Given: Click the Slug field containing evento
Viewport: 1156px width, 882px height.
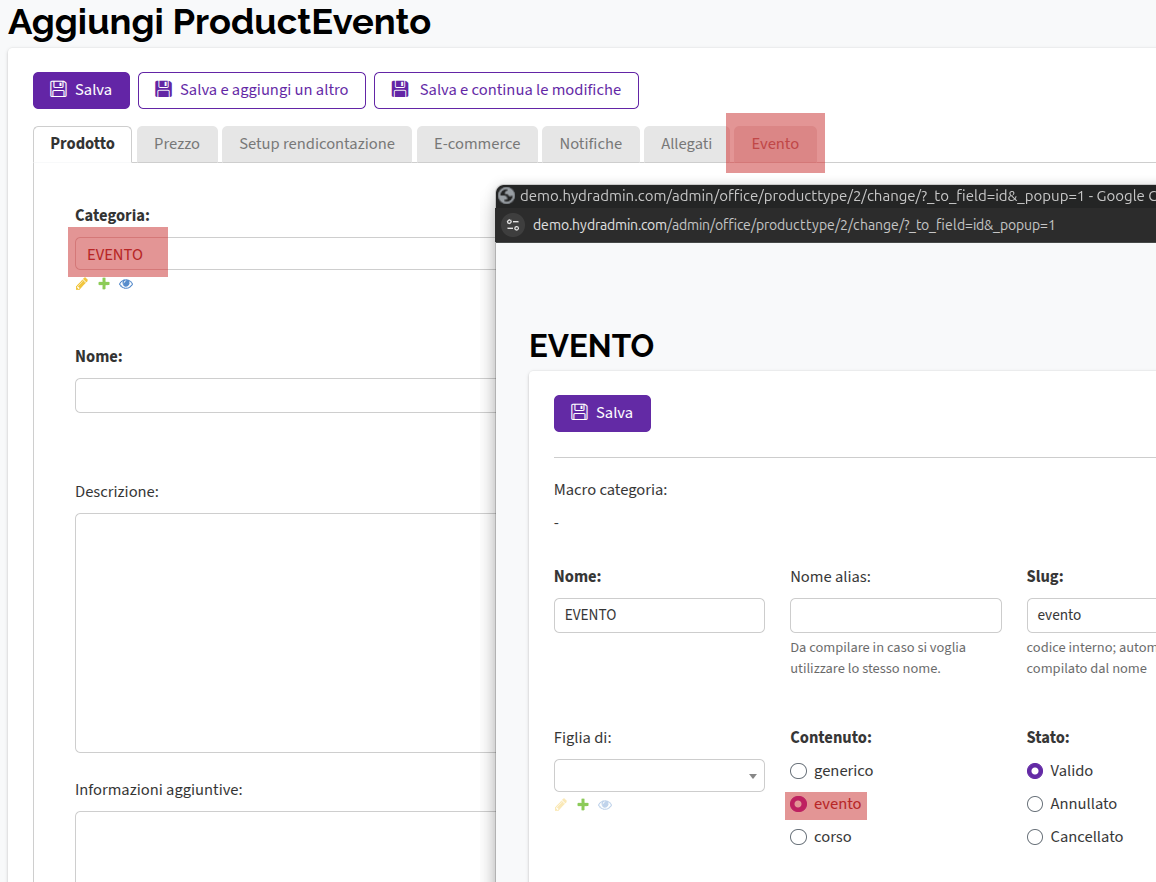Looking at the screenshot, I should [x=1091, y=615].
